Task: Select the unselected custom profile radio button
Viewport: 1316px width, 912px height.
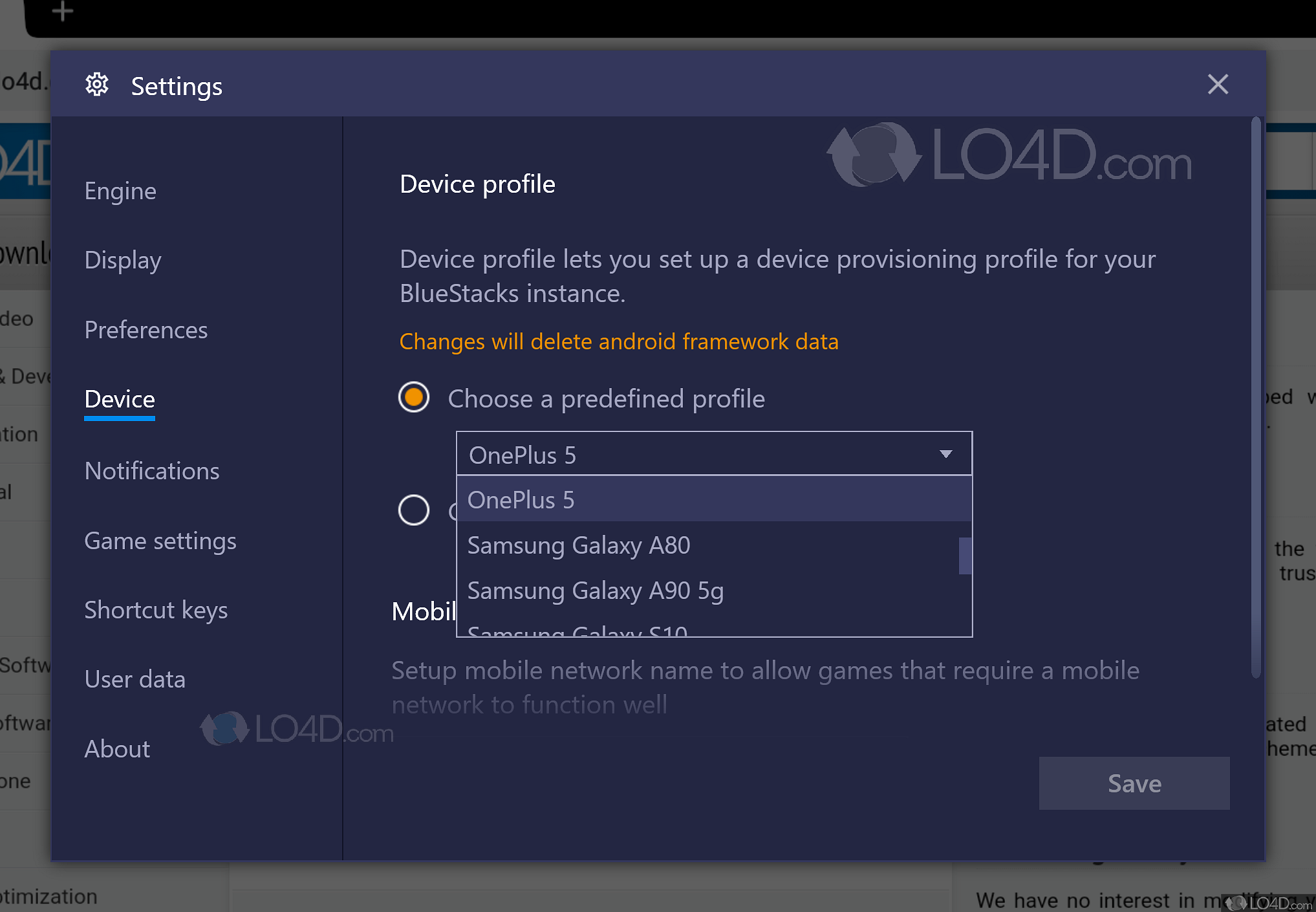Action: point(414,510)
